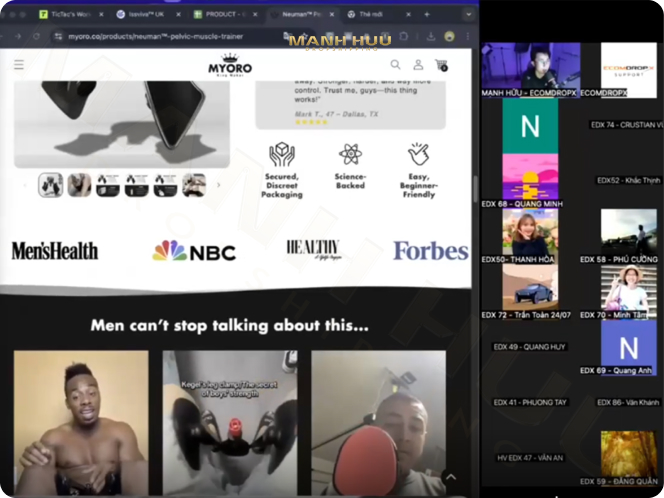Click the Men's Health logo
The width and height of the screenshot is (664, 498).
(55, 251)
